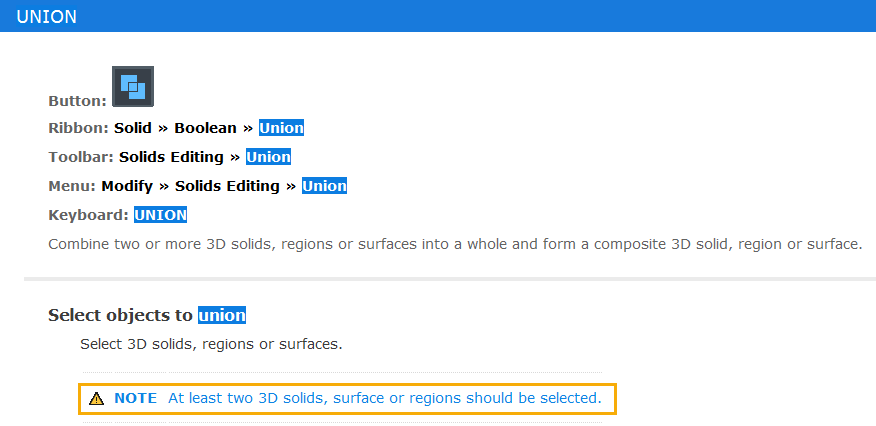Click the Union command button icon

pos(133,87)
